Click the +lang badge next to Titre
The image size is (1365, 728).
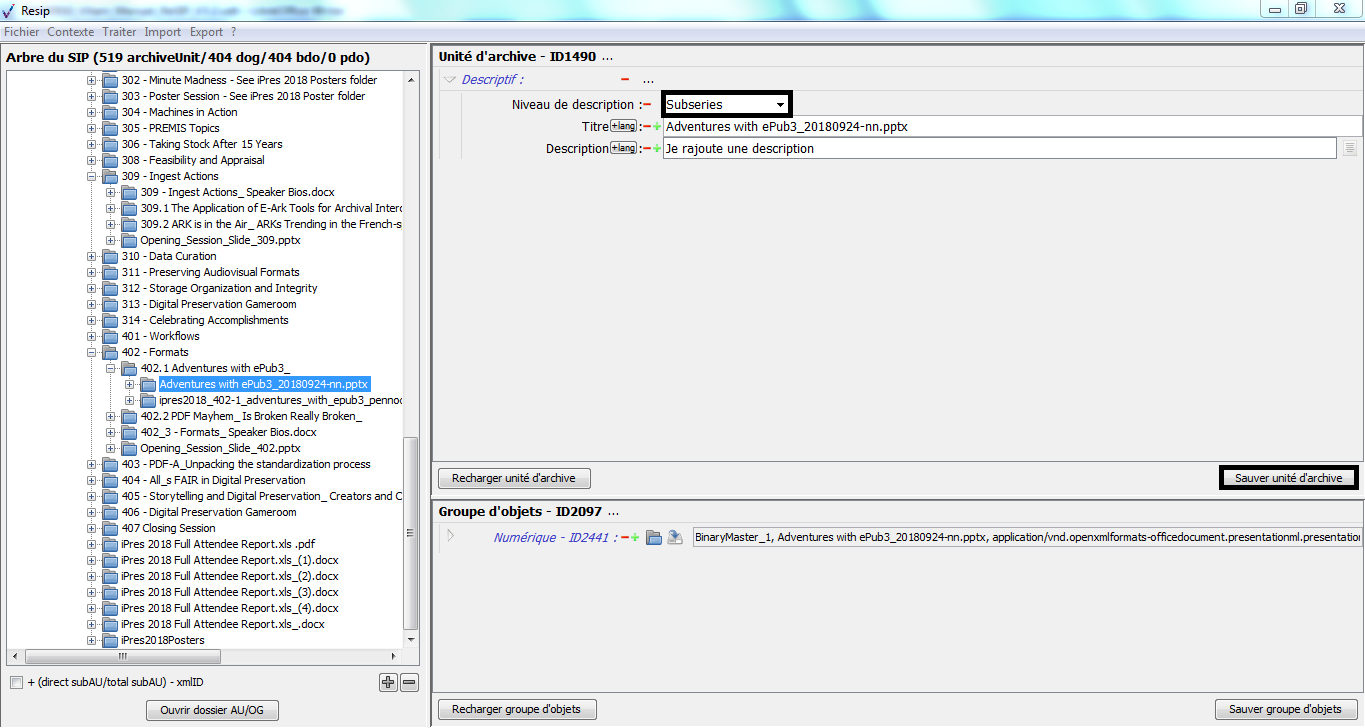(623, 126)
